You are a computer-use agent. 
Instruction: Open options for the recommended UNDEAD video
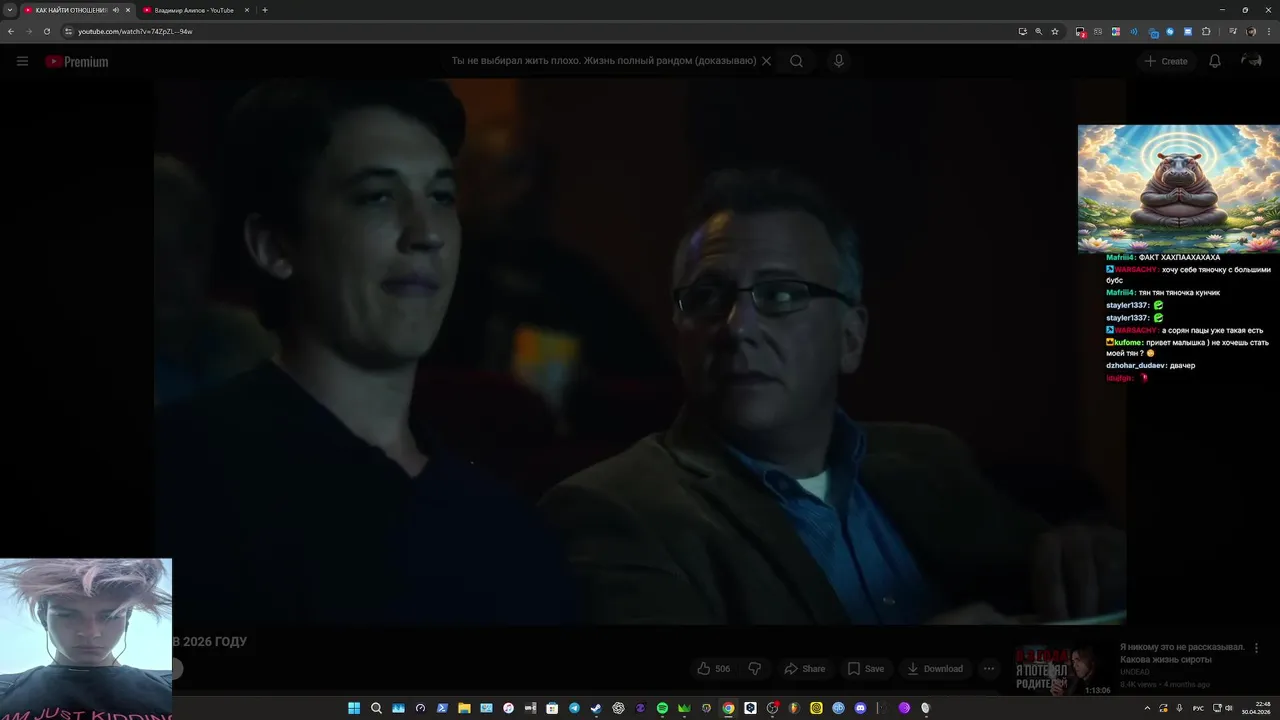[x=1257, y=648]
